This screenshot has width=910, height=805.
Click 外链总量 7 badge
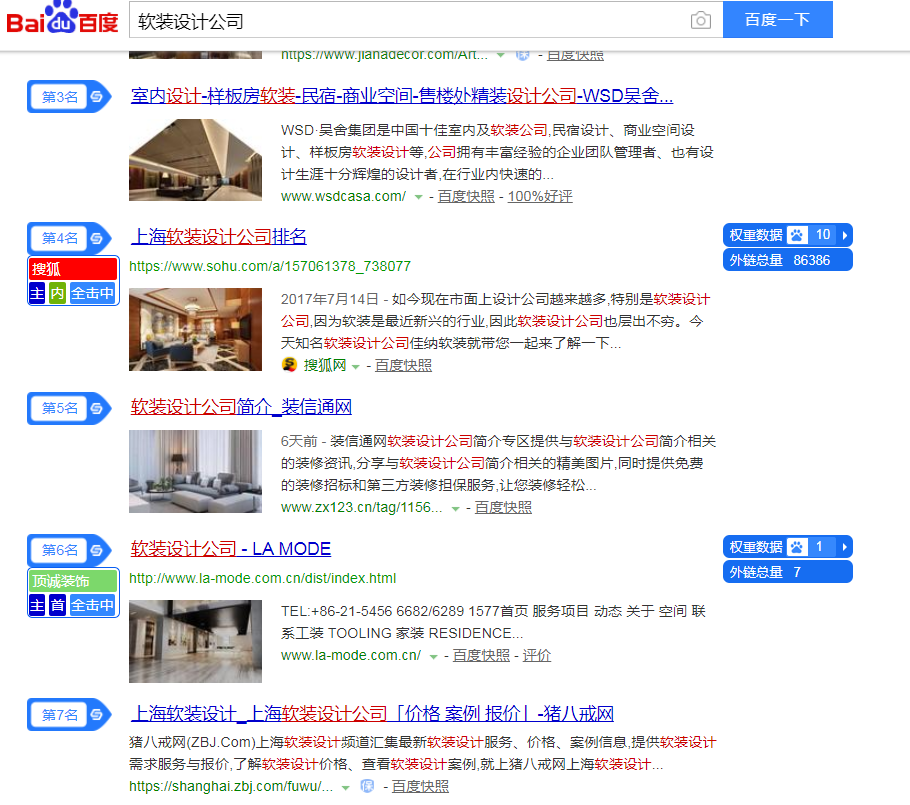[x=788, y=572]
